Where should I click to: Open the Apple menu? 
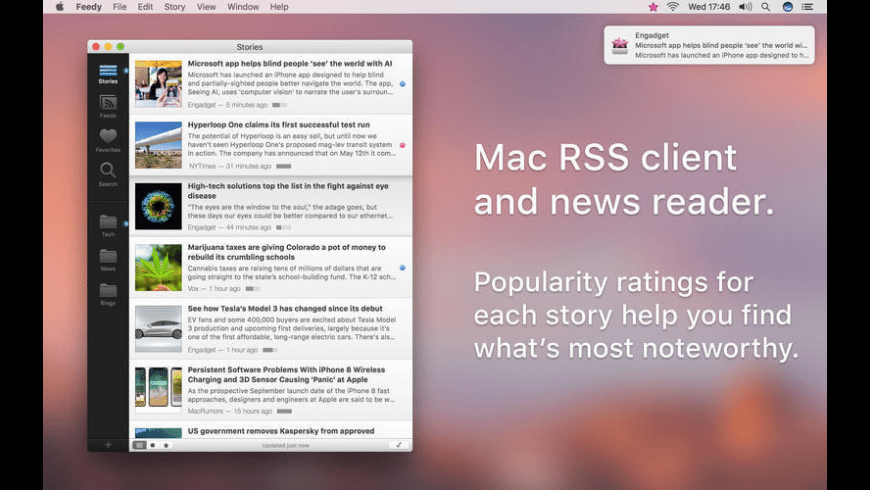point(59,7)
